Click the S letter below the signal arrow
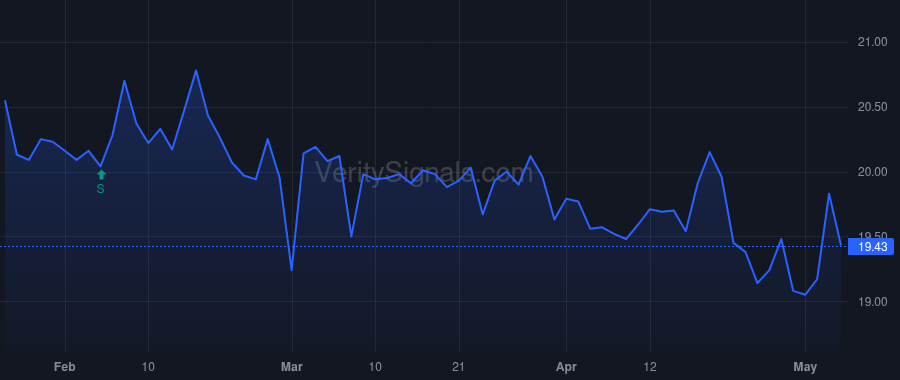The image size is (900, 380). tap(100, 189)
